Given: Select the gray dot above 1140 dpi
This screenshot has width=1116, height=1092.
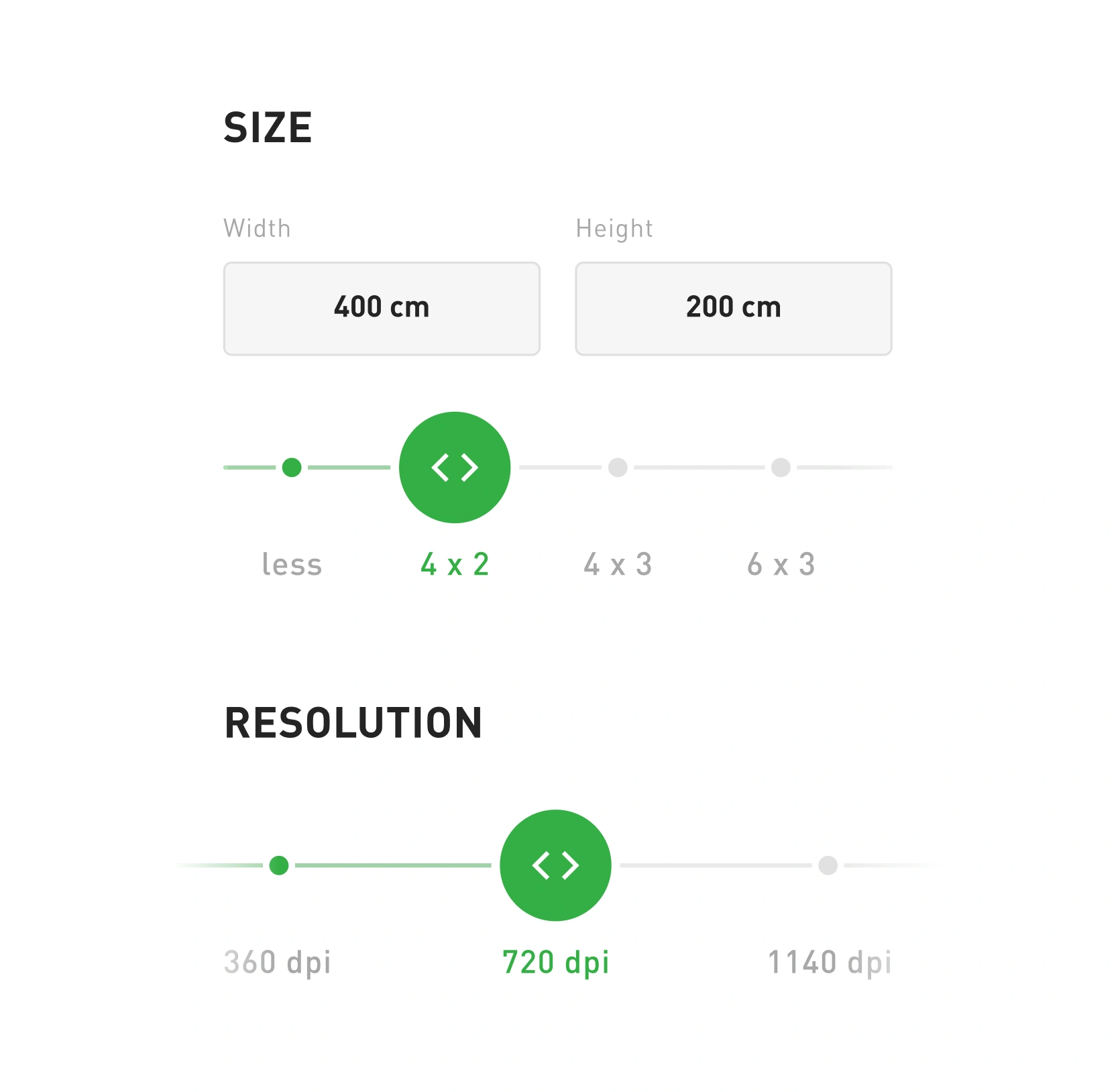Looking at the screenshot, I should pyautogui.click(x=828, y=865).
